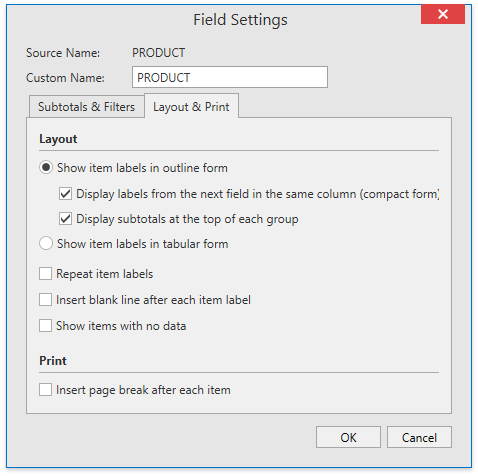Click the Field Settings title bar

pos(240,19)
